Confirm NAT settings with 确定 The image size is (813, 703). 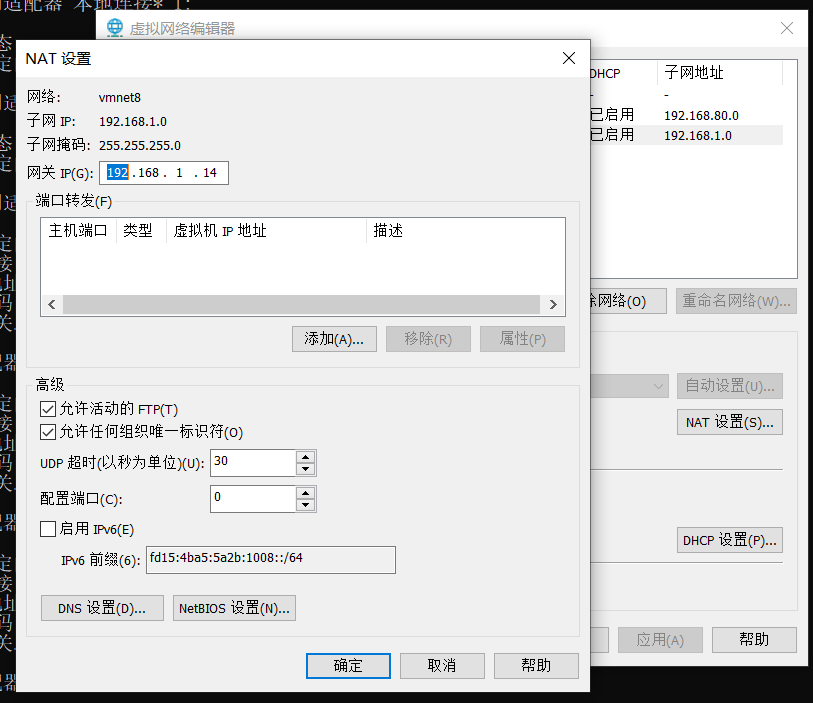click(x=348, y=666)
